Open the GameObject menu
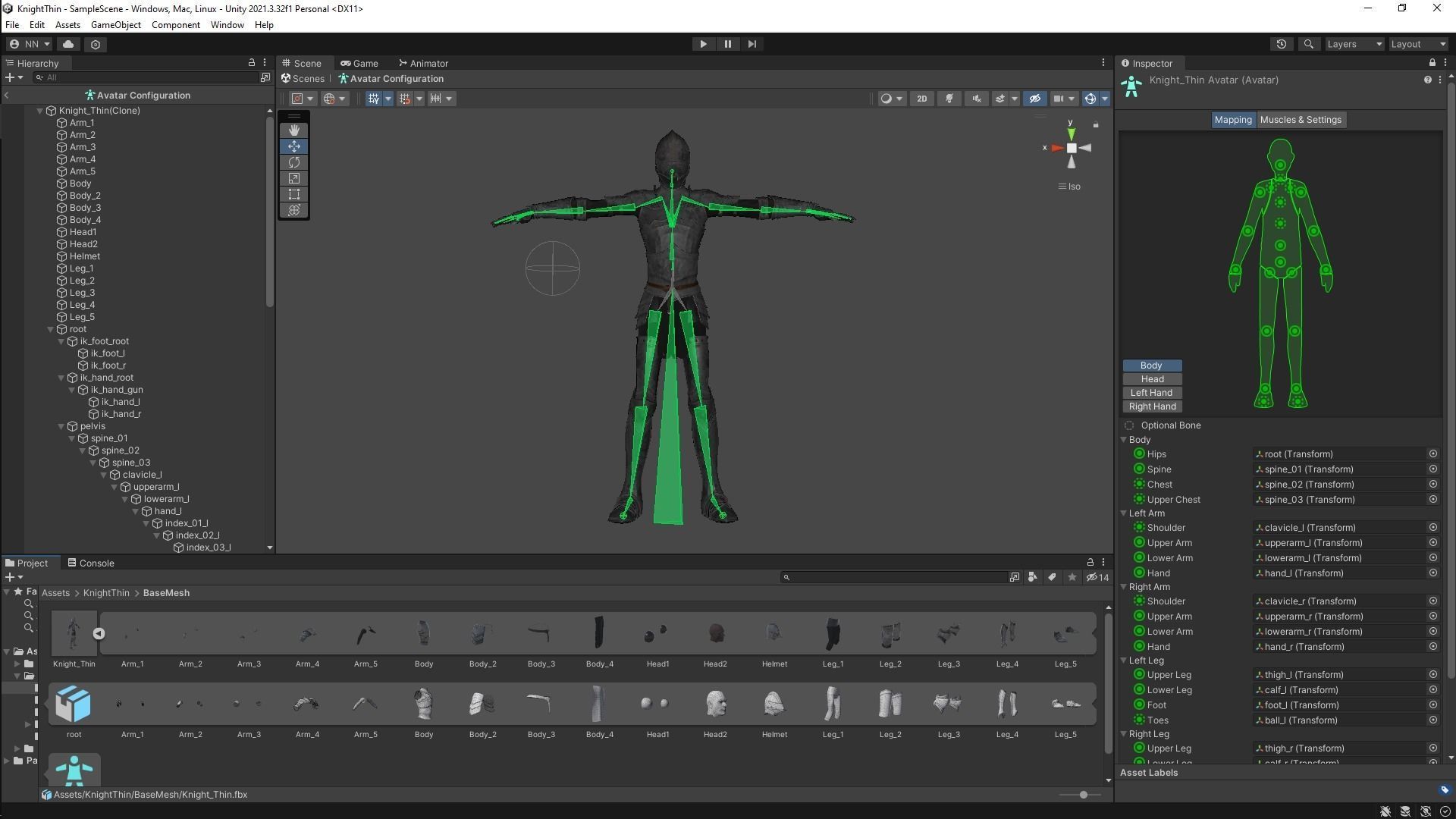Viewport: 1456px width, 819px height. pyautogui.click(x=115, y=25)
